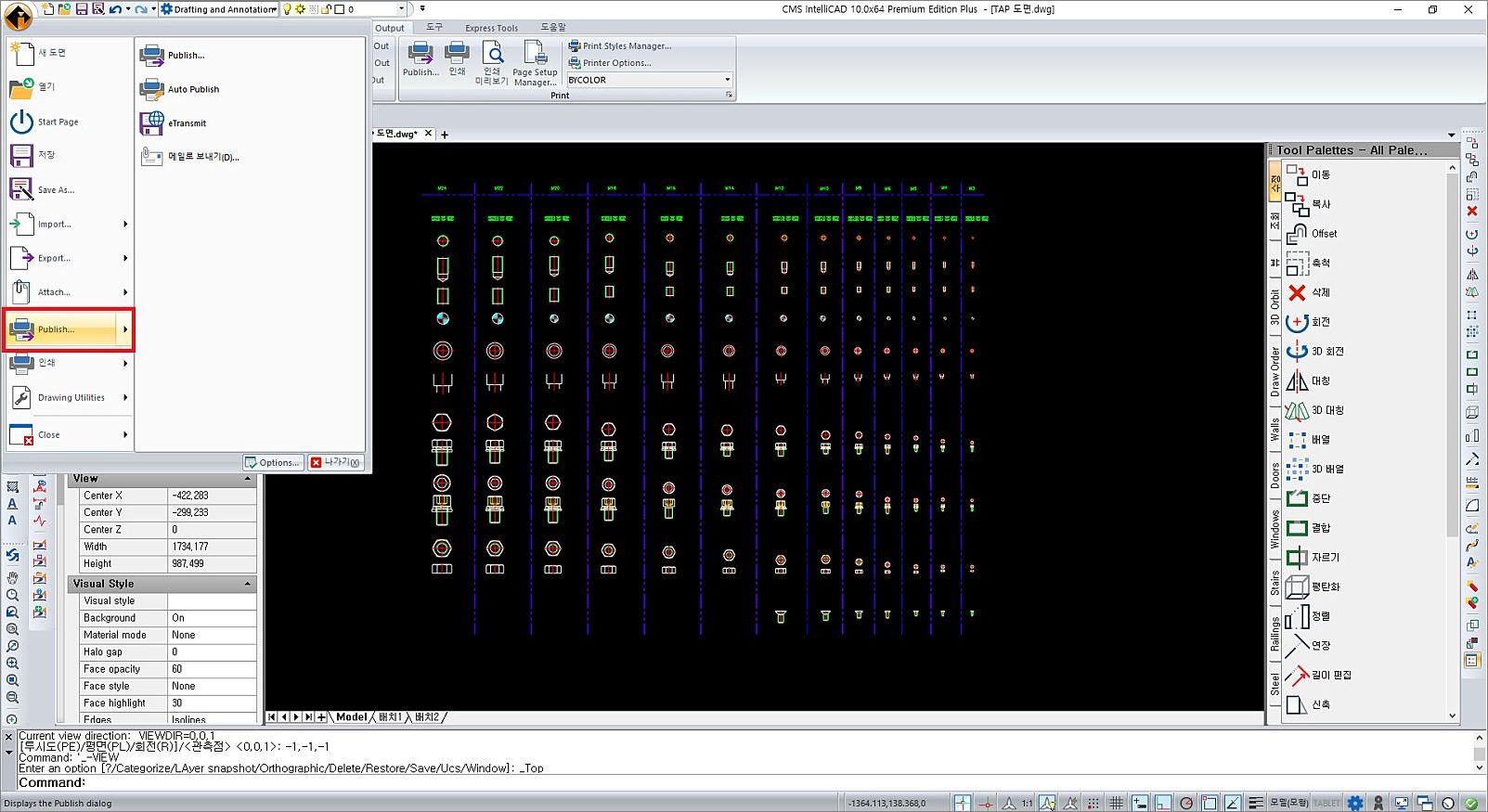Toggle layer freeze sun icon
1488x812 pixels.
[x=300, y=9]
